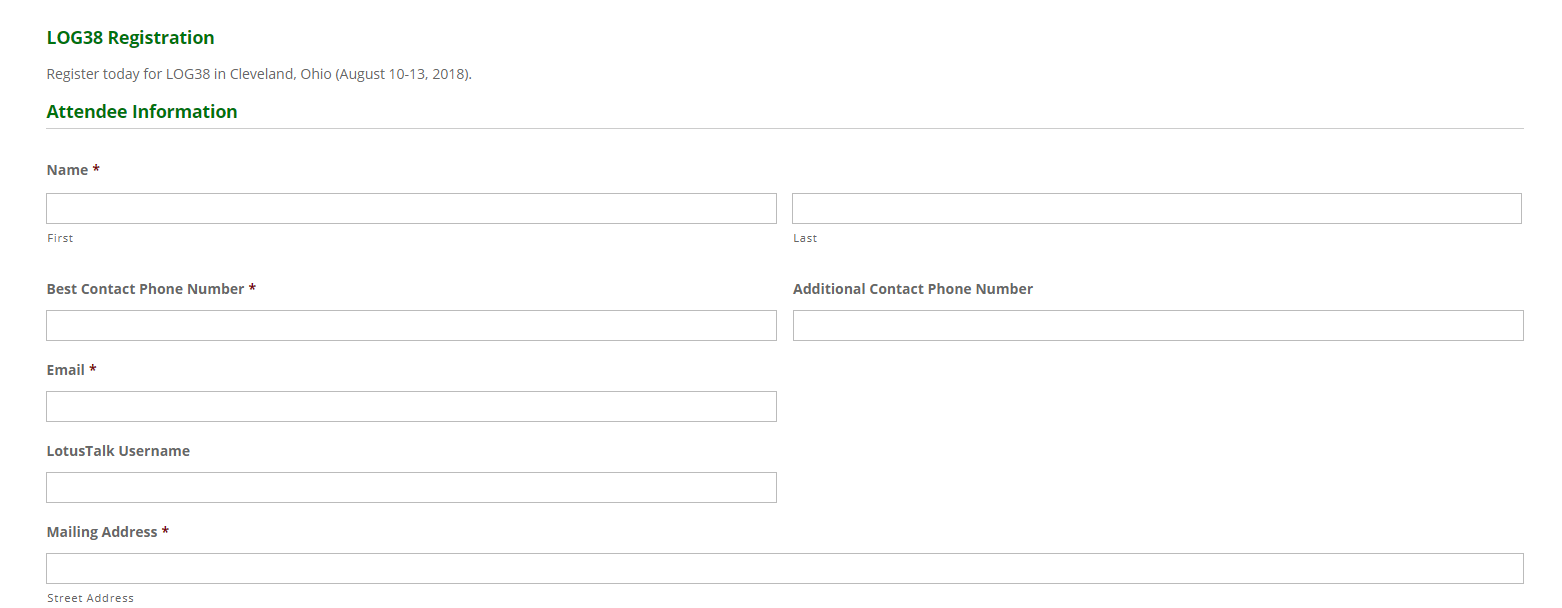Click the Additional Contact Phone Number label
Viewport: 1562px width, 608px height.
point(913,289)
